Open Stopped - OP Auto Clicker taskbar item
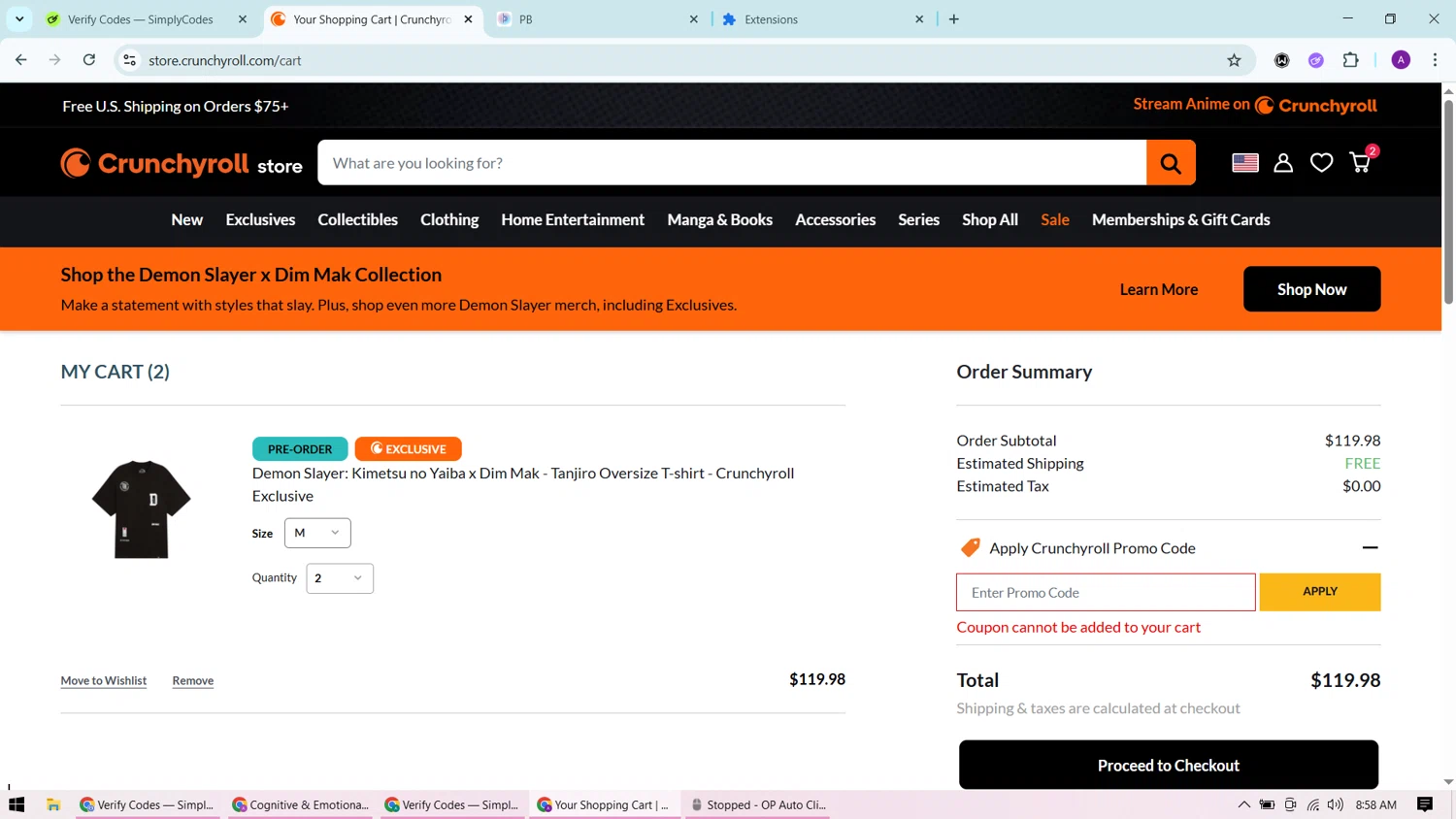 click(757, 804)
